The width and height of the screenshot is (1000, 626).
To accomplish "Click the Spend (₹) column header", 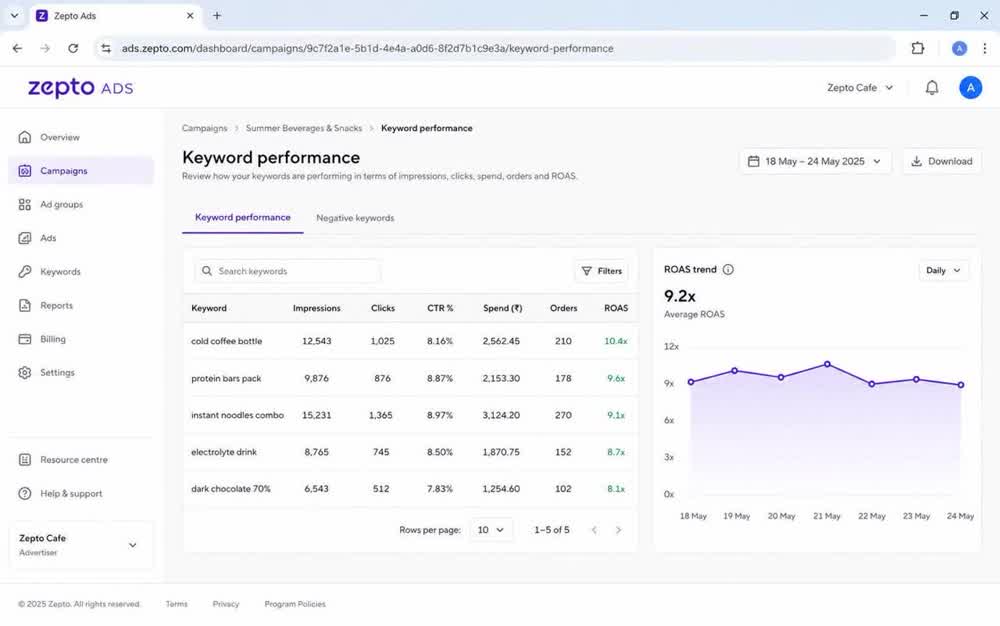I will tap(502, 308).
